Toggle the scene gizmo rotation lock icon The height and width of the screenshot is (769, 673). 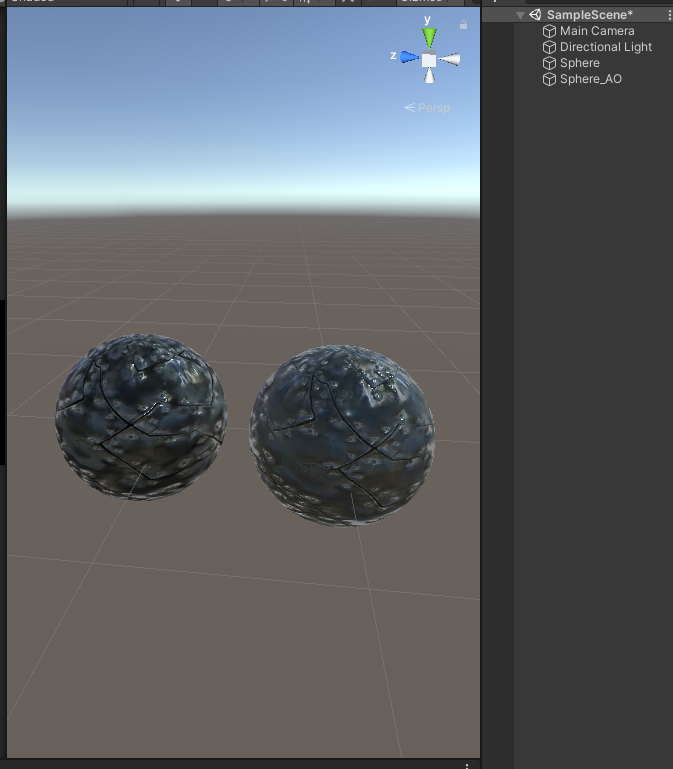click(463, 25)
